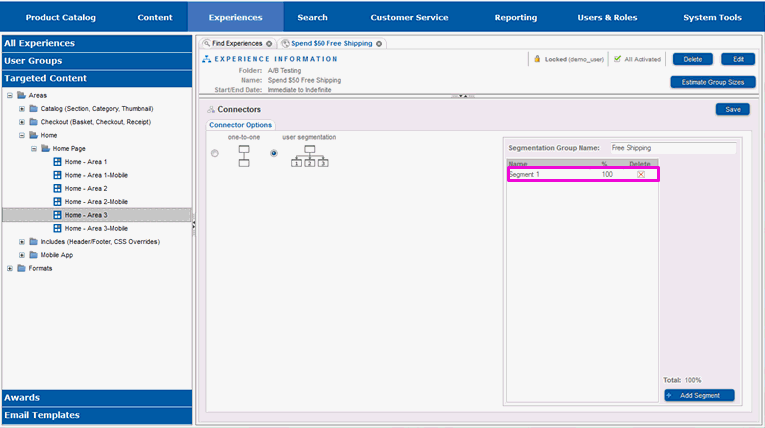This screenshot has height=428, width=765.
Task: Click the Includes folder icon
Action: [34, 242]
